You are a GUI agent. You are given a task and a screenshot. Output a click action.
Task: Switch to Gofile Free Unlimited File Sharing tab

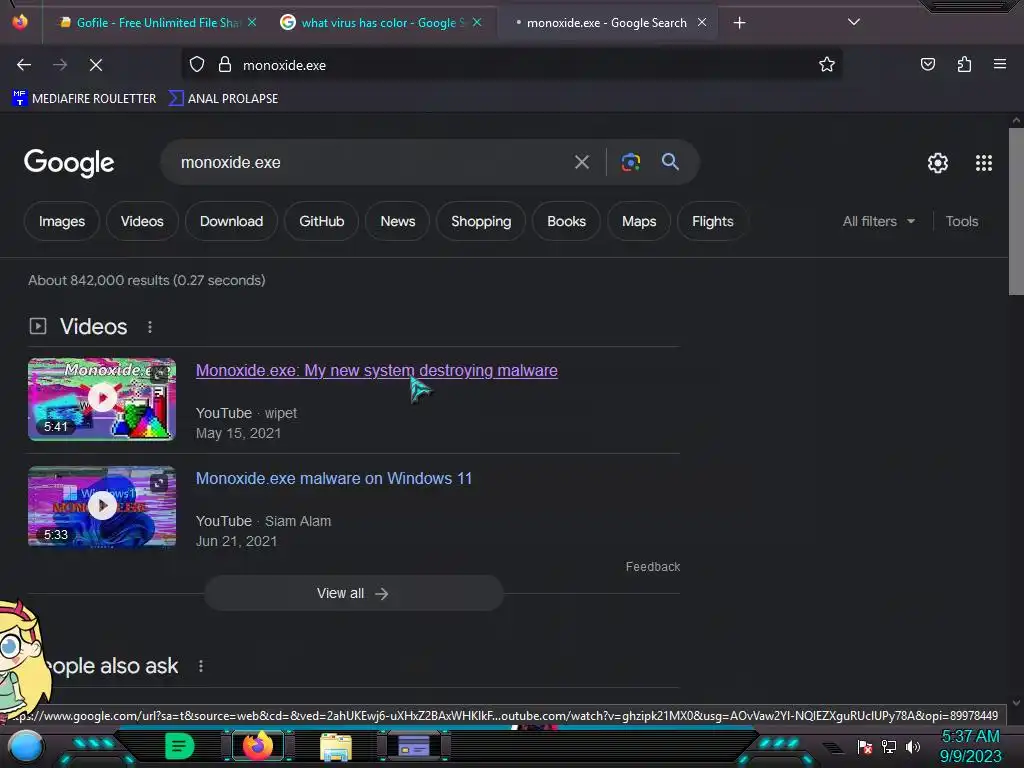pos(150,23)
